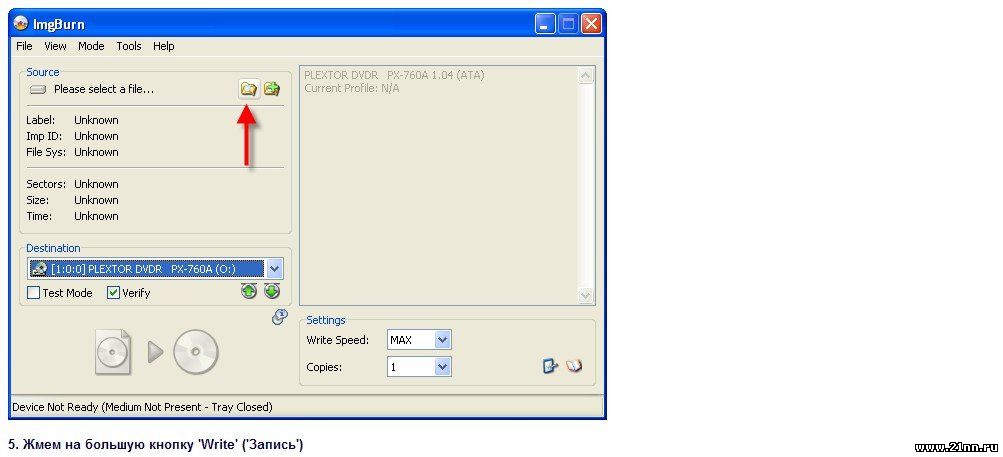1003x457 pixels.
Task: Click the PLEXTOR DVDR PX-760A 1.04 (ATA) line
Action: (x=394, y=75)
